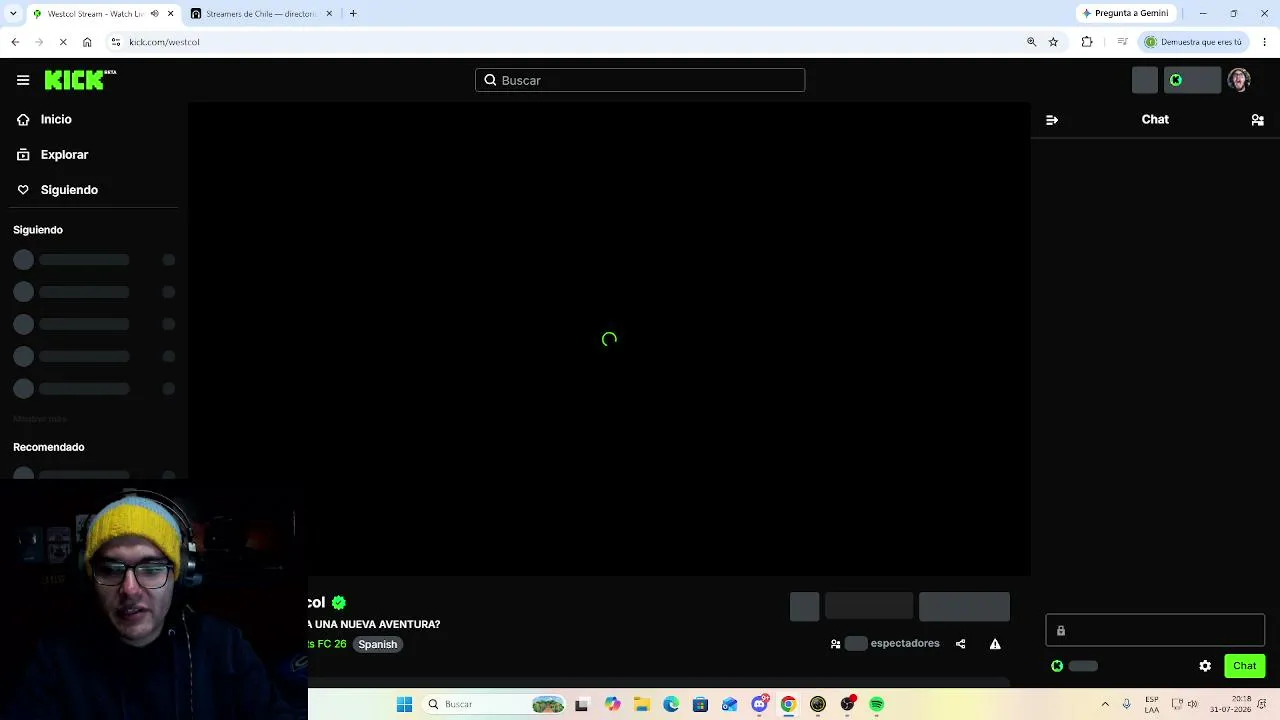The height and width of the screenshot is (720, 1280).
Task: Click the Inicio home icon in sidebar
Action: pos(23,119)
